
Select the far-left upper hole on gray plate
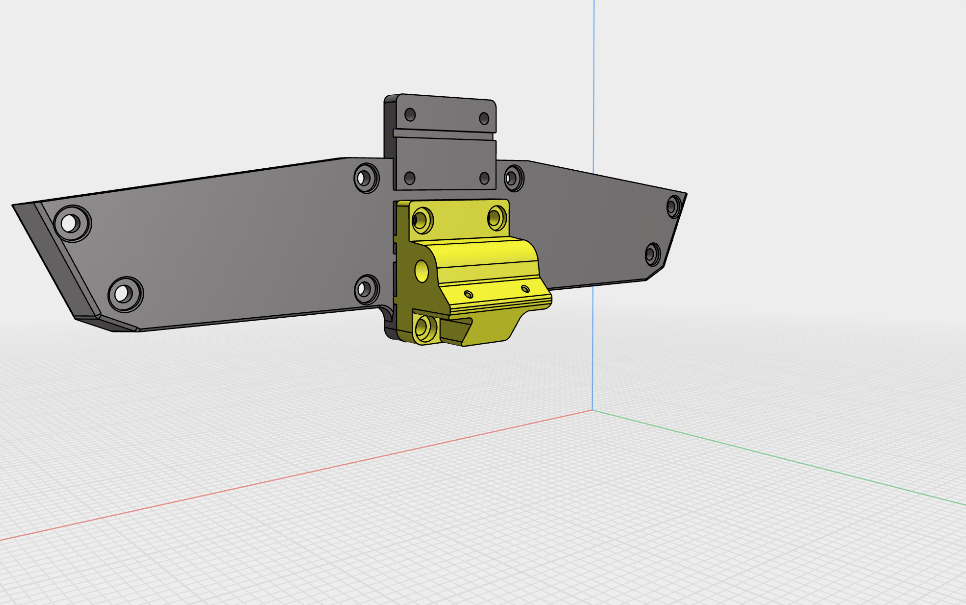(x=71, y=223)
